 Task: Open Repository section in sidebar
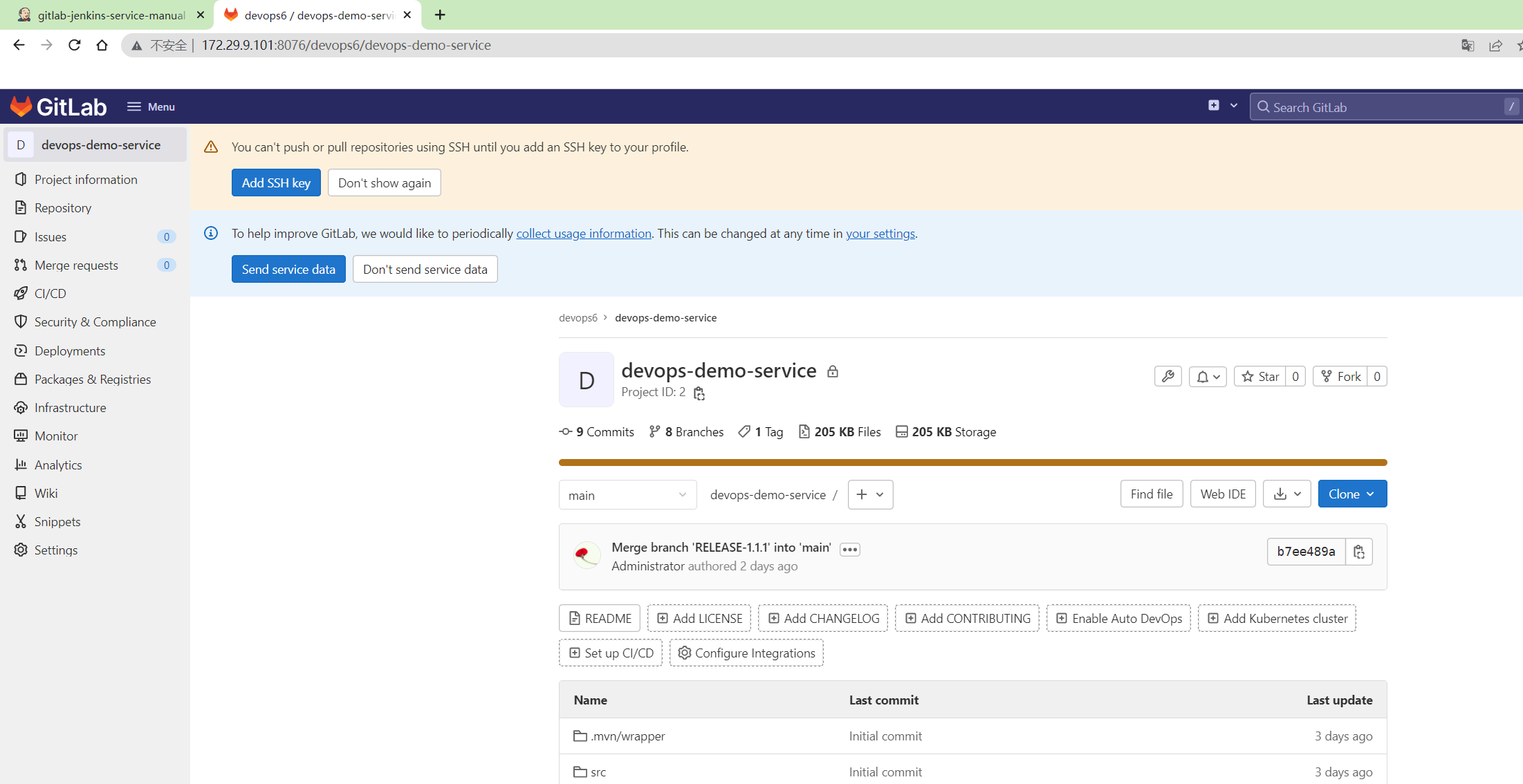coord(63,207)
